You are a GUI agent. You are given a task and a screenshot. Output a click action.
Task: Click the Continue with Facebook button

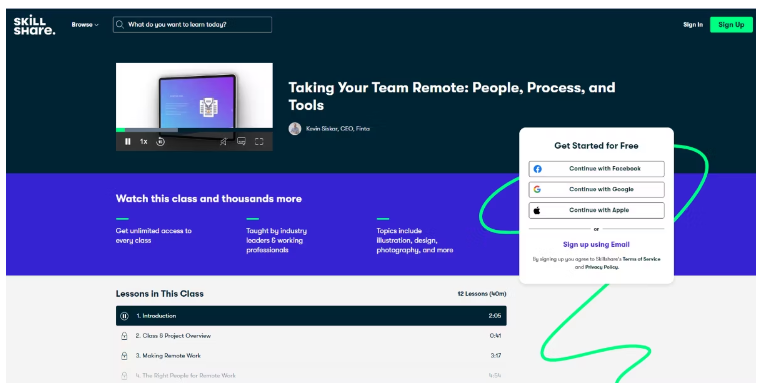(596, 169)
